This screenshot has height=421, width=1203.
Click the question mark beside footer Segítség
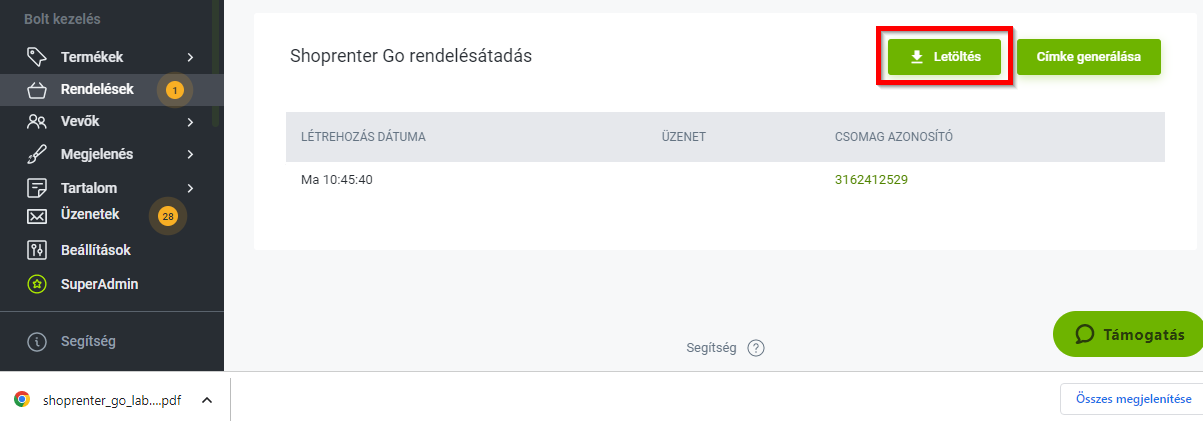coord(756,348)
